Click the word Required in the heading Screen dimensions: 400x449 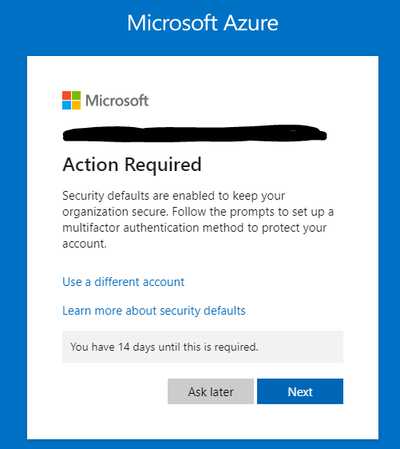pos(163,165)
